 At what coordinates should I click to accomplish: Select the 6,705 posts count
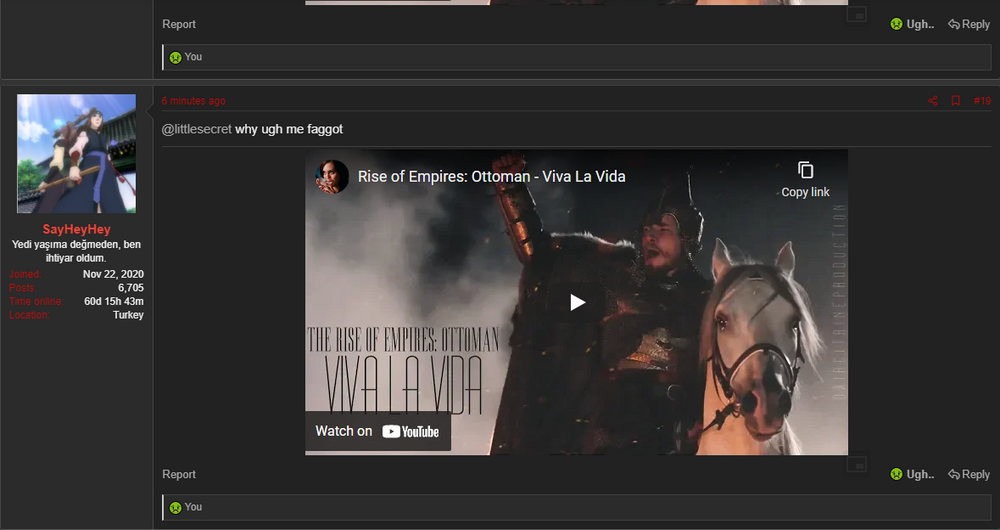(x=131, y=288)
